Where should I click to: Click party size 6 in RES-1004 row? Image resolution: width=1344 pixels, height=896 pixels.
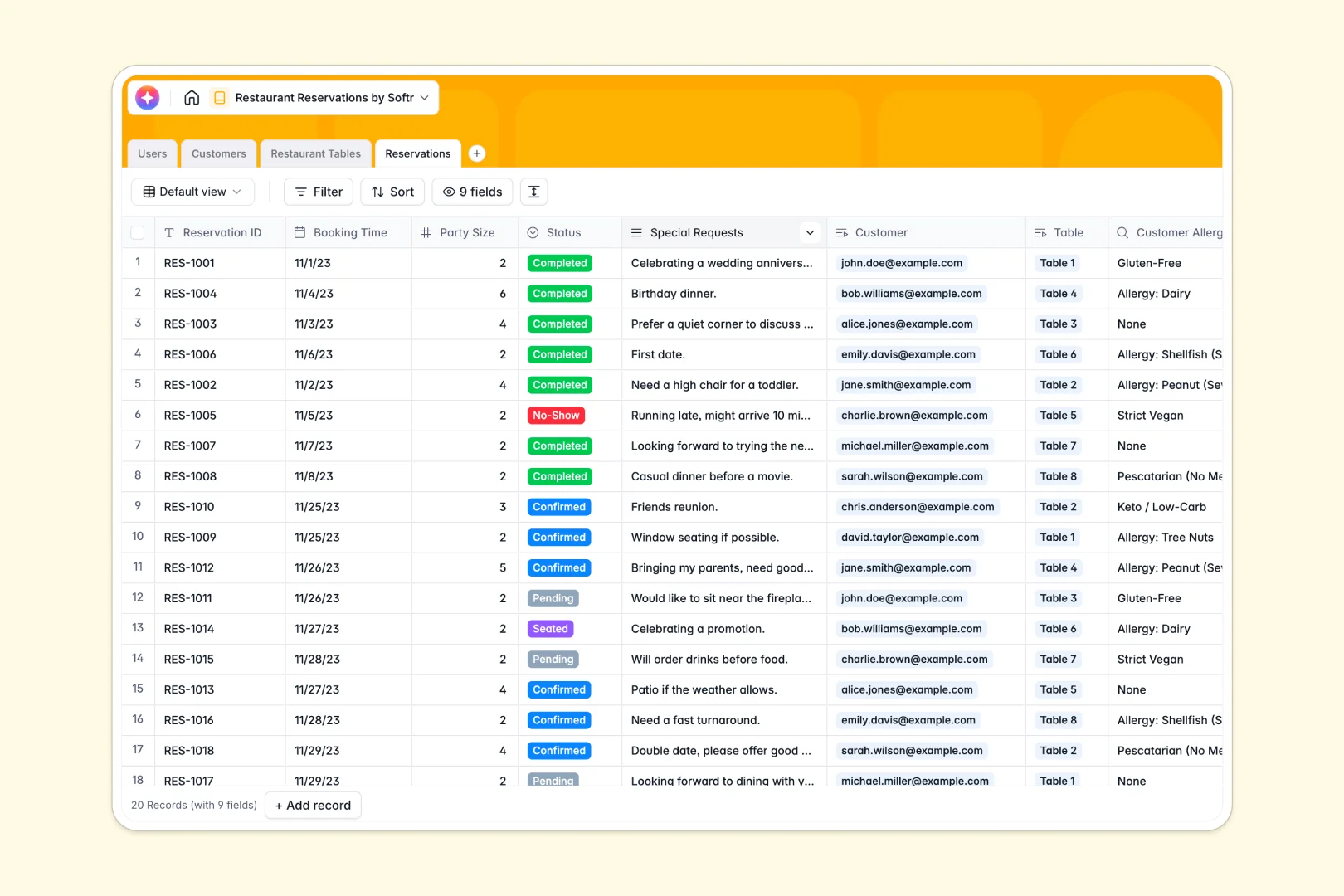(x=465, y=294)
